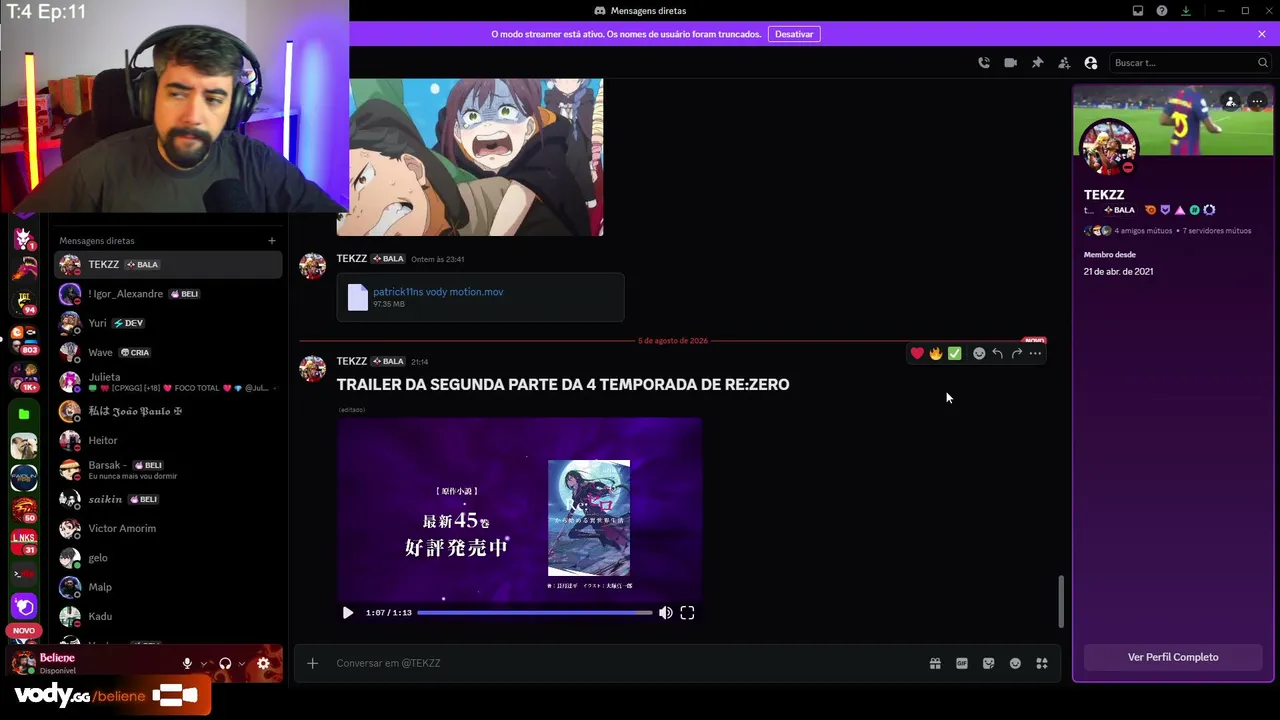Mute the trailer video volume
Viewport: 1280px width, 720px height.
coord(665,613)
